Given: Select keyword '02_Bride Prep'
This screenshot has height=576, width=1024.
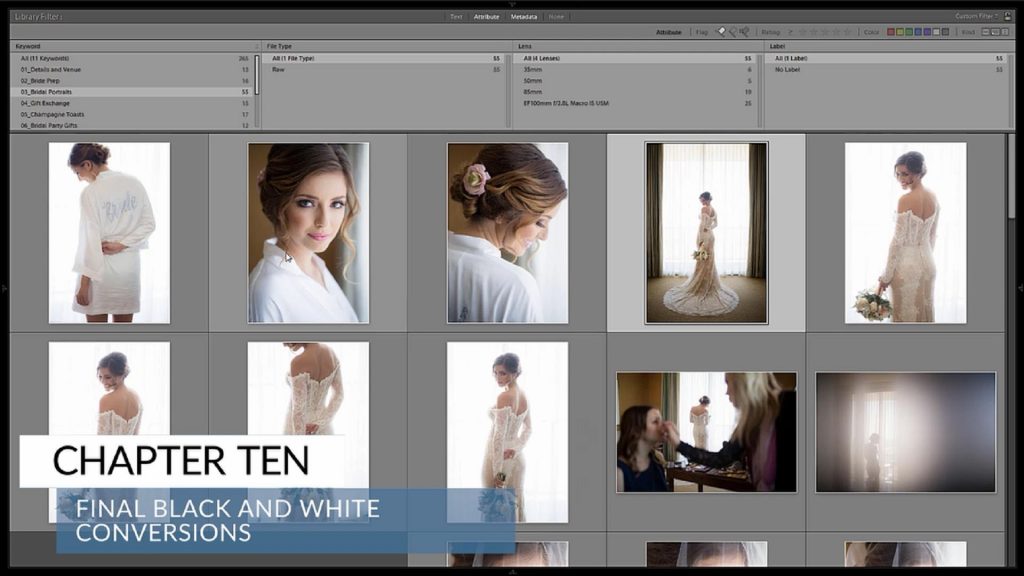Looking at the screenshot, I should pyautogui.click(x=133, y=81).
